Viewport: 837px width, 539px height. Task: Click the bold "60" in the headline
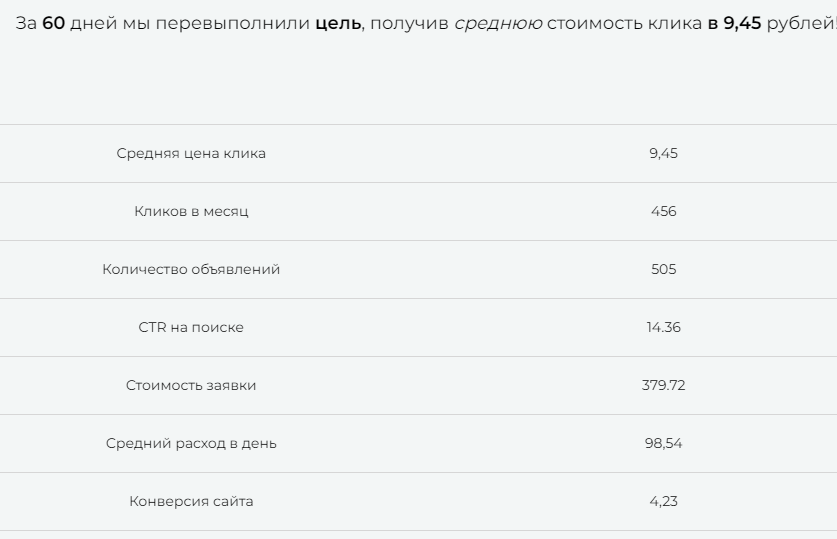pos(53,23)
